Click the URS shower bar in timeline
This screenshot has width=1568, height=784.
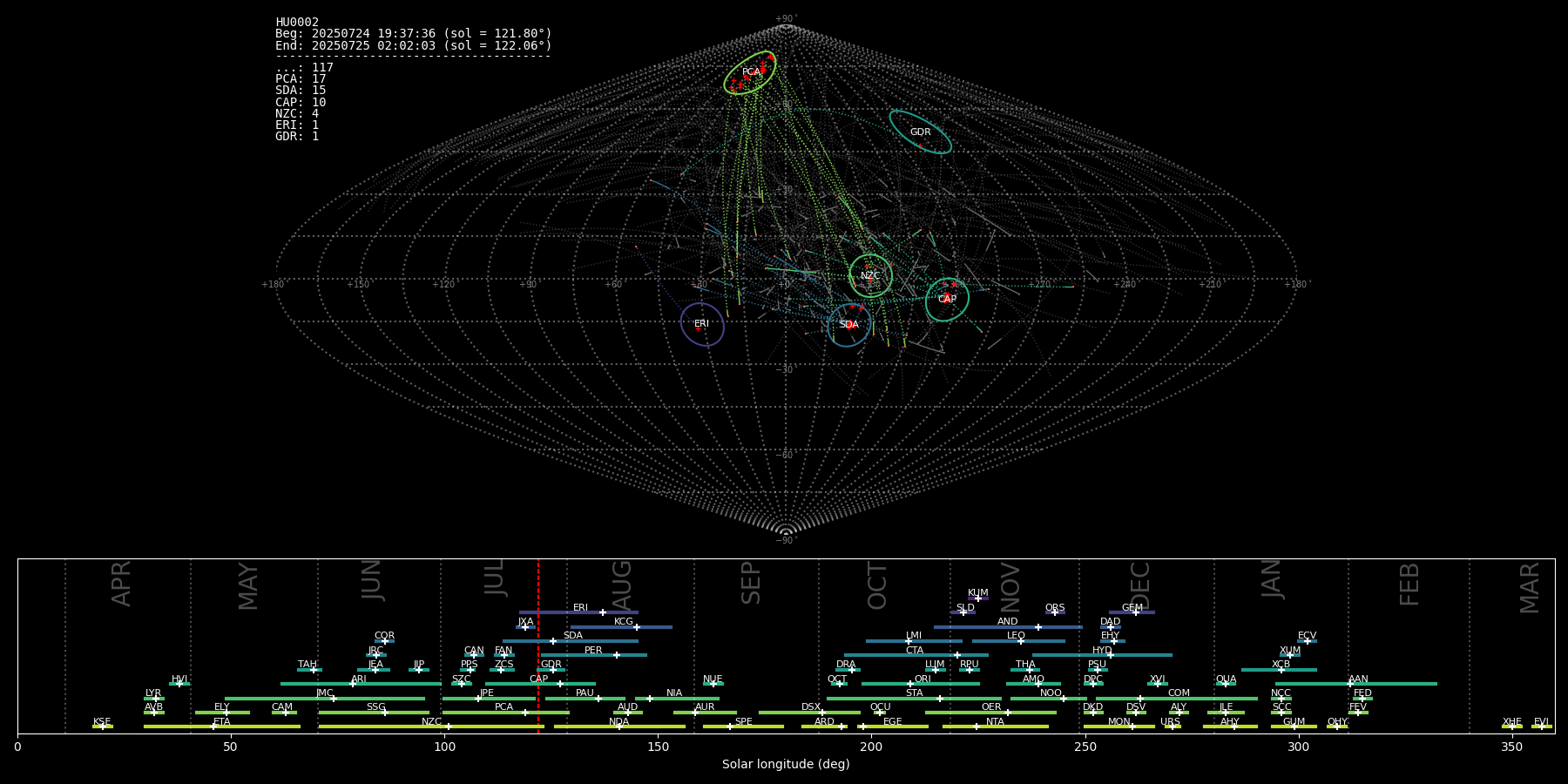pyautogui.click(x=1173, y=727)
